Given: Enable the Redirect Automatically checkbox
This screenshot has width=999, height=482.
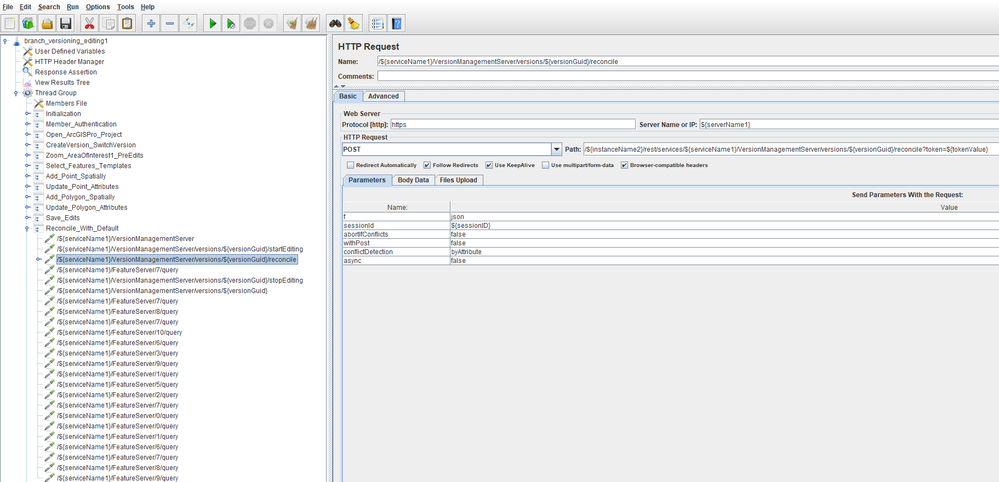Looking at the screenshot, I should (350, 165).
